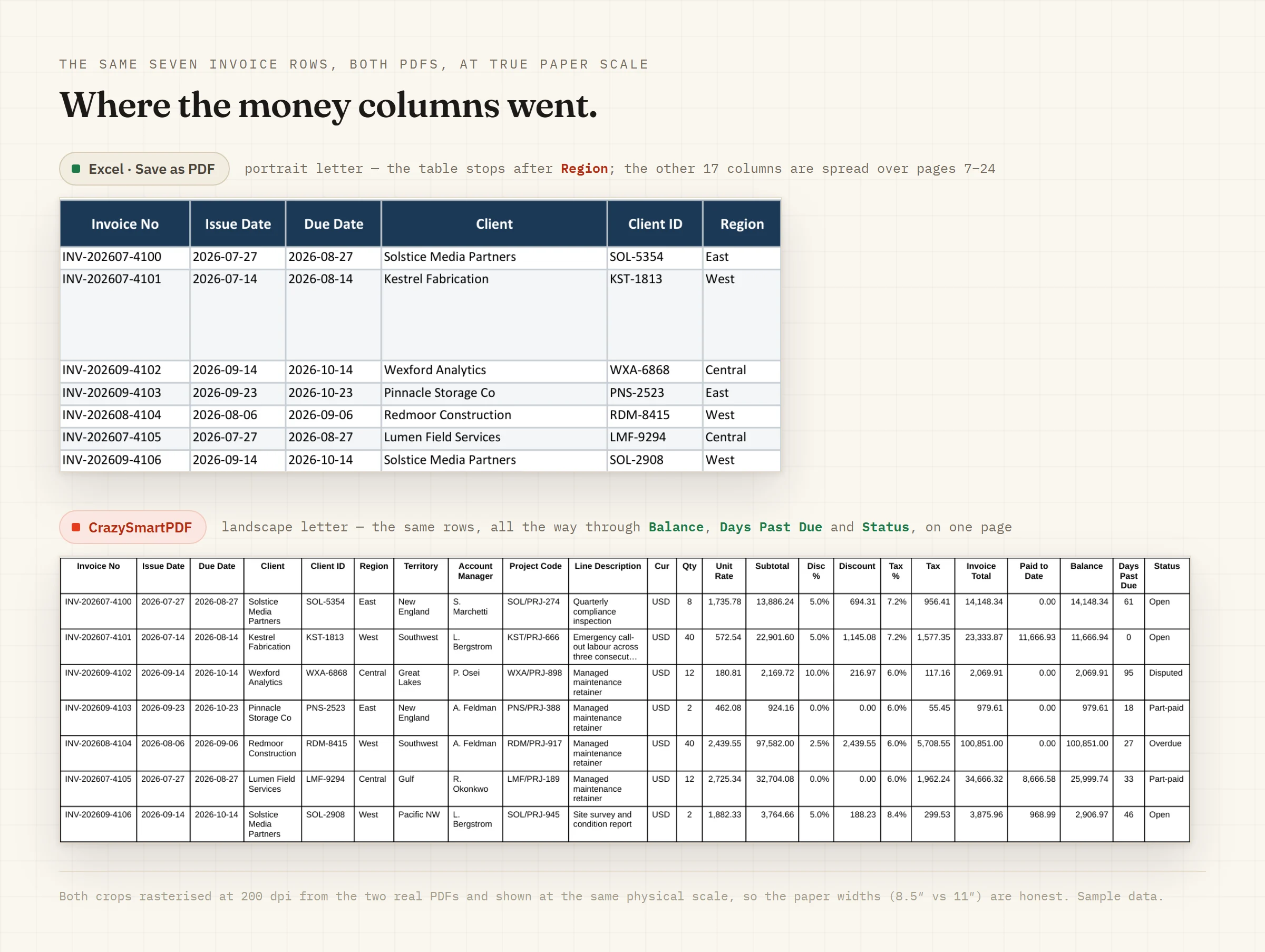Image resolution: width=1265 pixels, height=952 pixels.
Task: Click the Excel · Save as PDF pill
Action: click(x=144, y=169)
